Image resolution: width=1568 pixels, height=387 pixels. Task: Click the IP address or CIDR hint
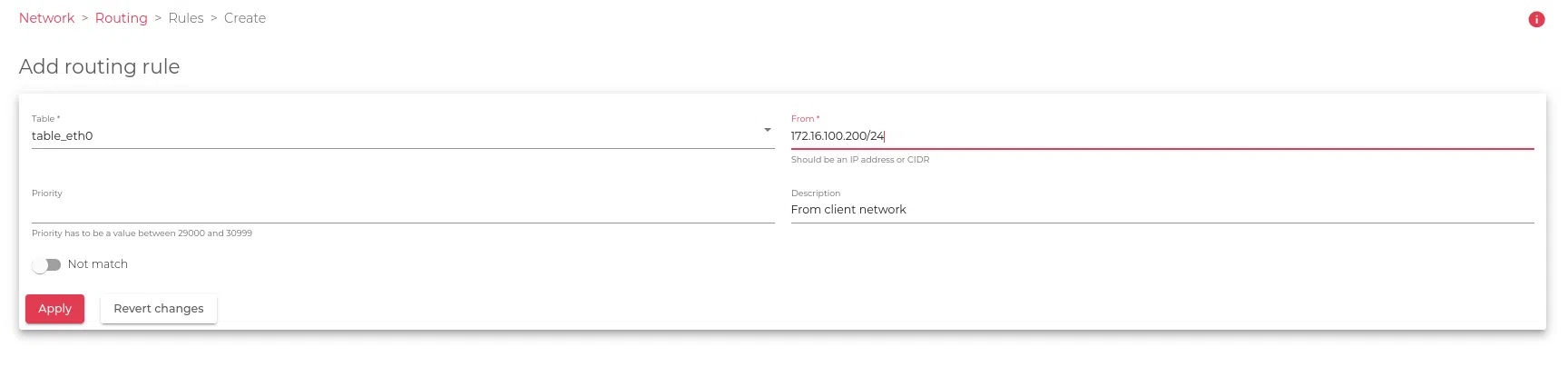[860, 160]
